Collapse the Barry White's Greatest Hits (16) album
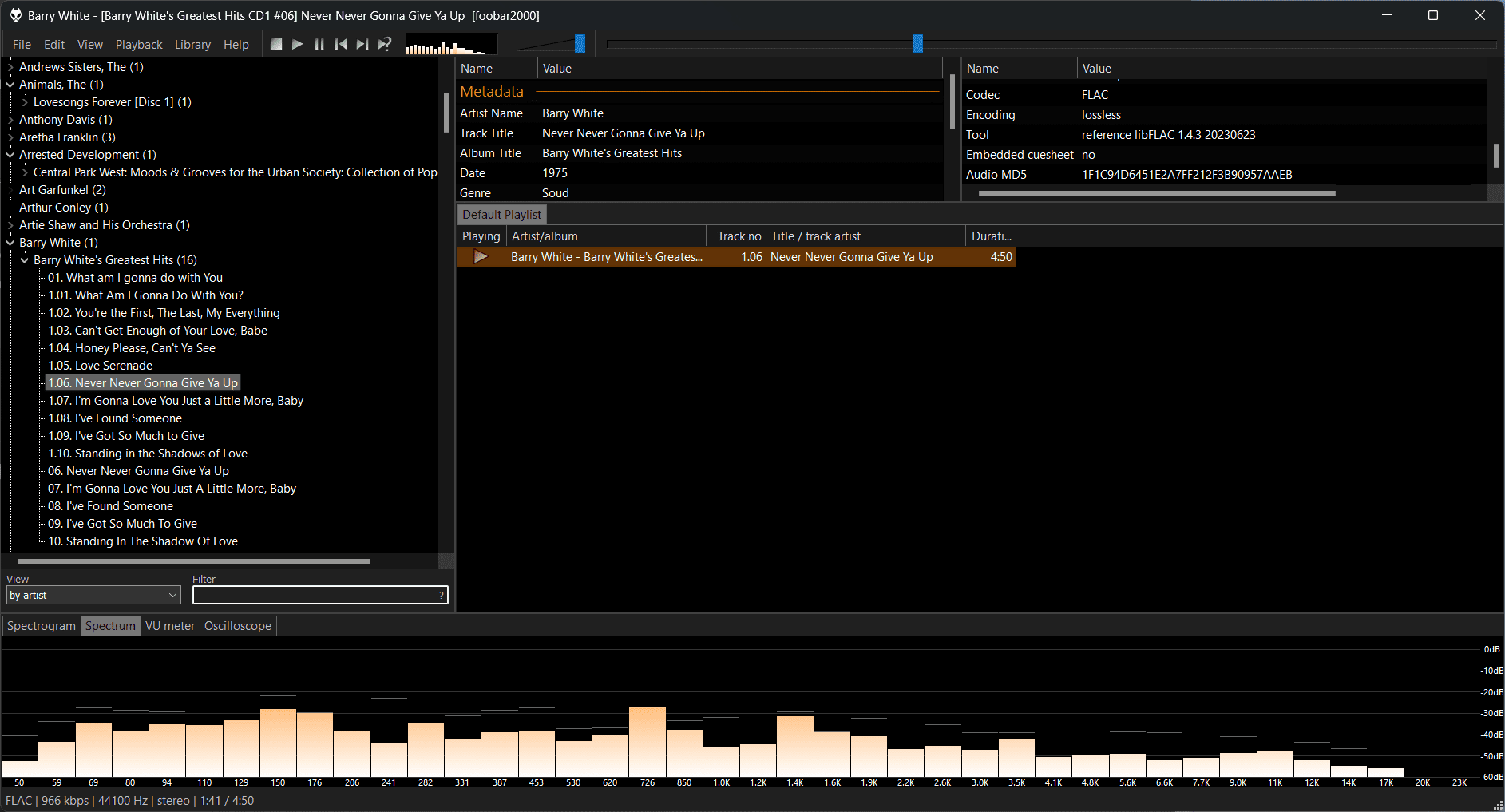 click(x=25, y=260)
